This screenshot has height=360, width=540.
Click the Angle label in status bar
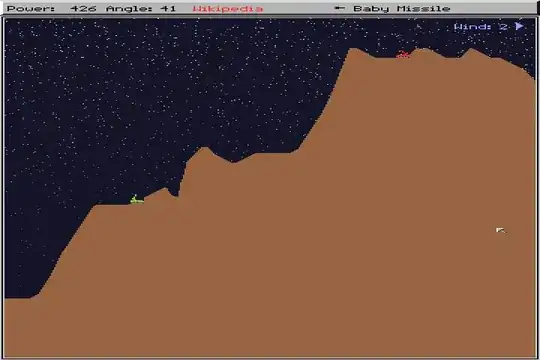pyautogui.click(x=129, y=8)
